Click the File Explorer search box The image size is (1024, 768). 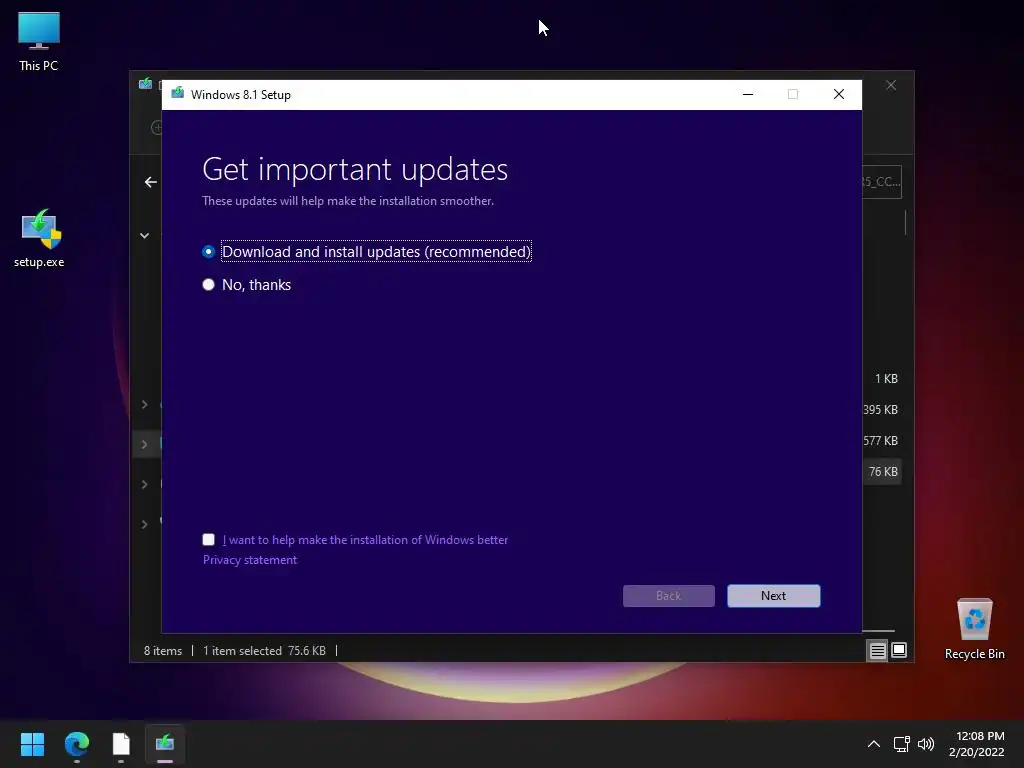click(x=882, y=182)
